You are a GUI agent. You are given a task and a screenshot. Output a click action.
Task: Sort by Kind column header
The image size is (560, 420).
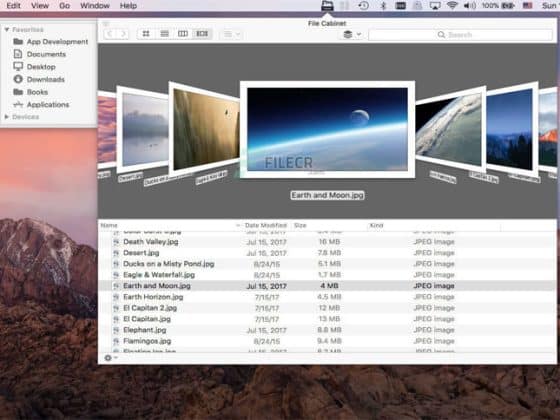coord(434,225)
